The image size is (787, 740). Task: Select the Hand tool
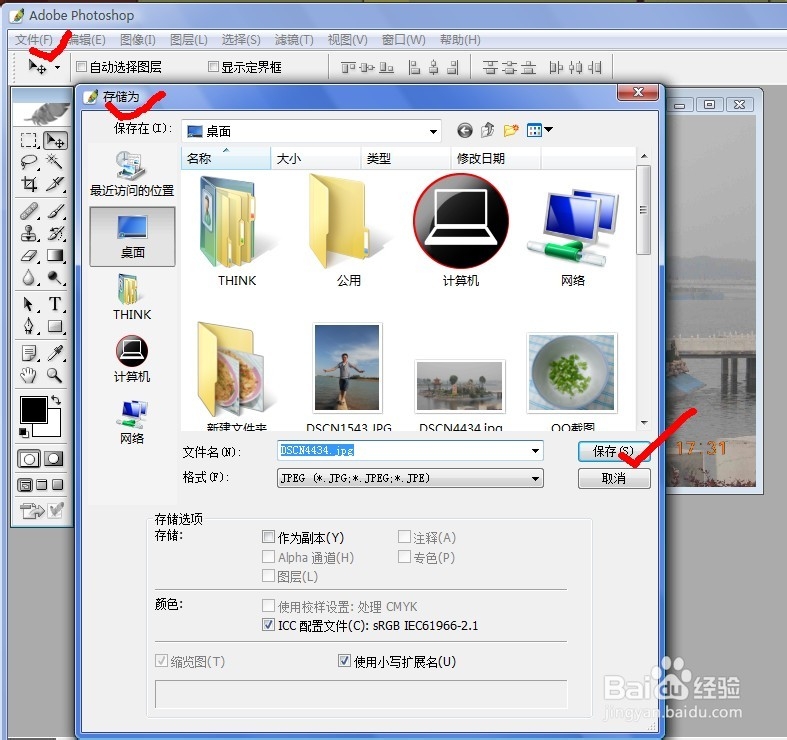point(29,375)
